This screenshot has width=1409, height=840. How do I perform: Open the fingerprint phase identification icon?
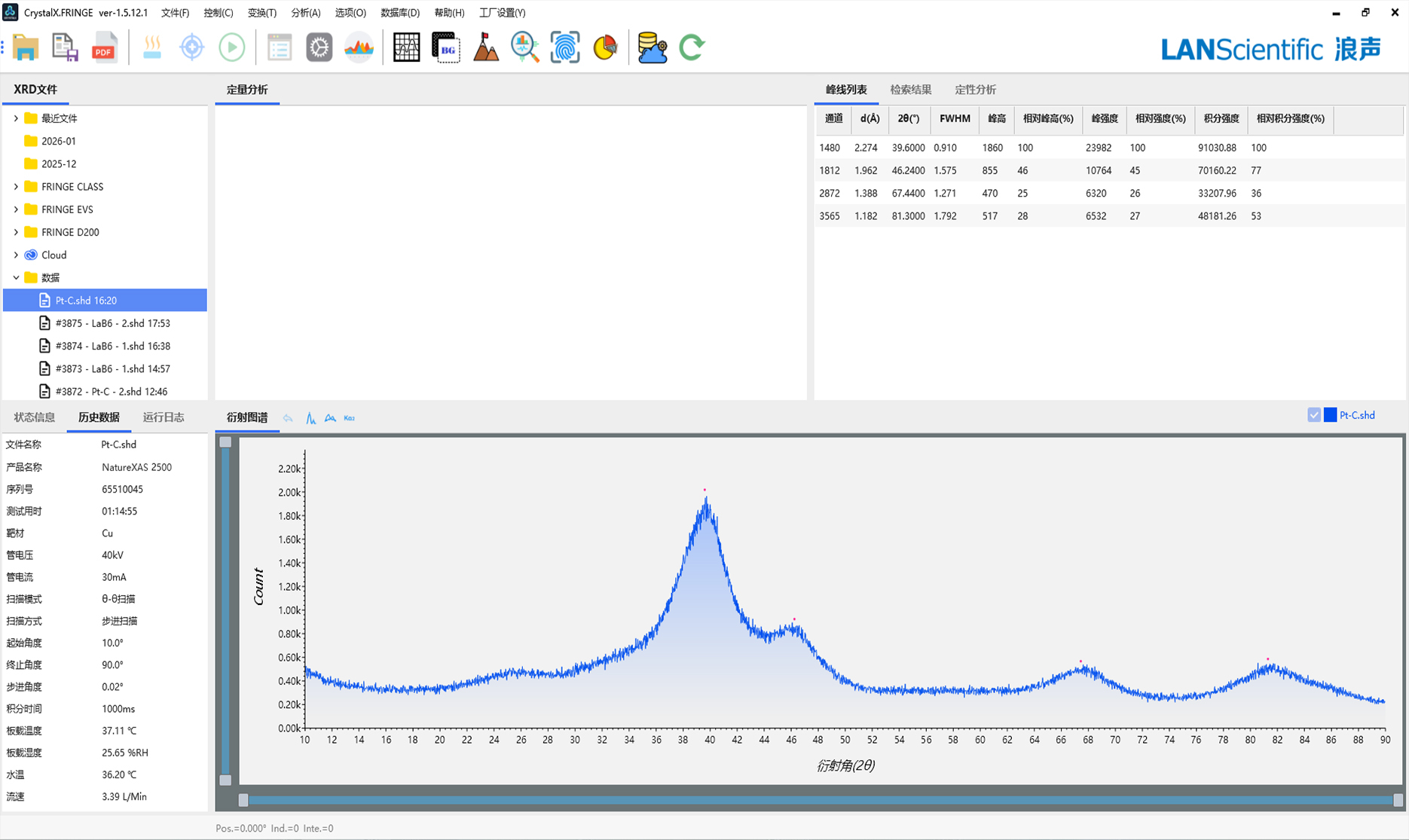(564, 47)
